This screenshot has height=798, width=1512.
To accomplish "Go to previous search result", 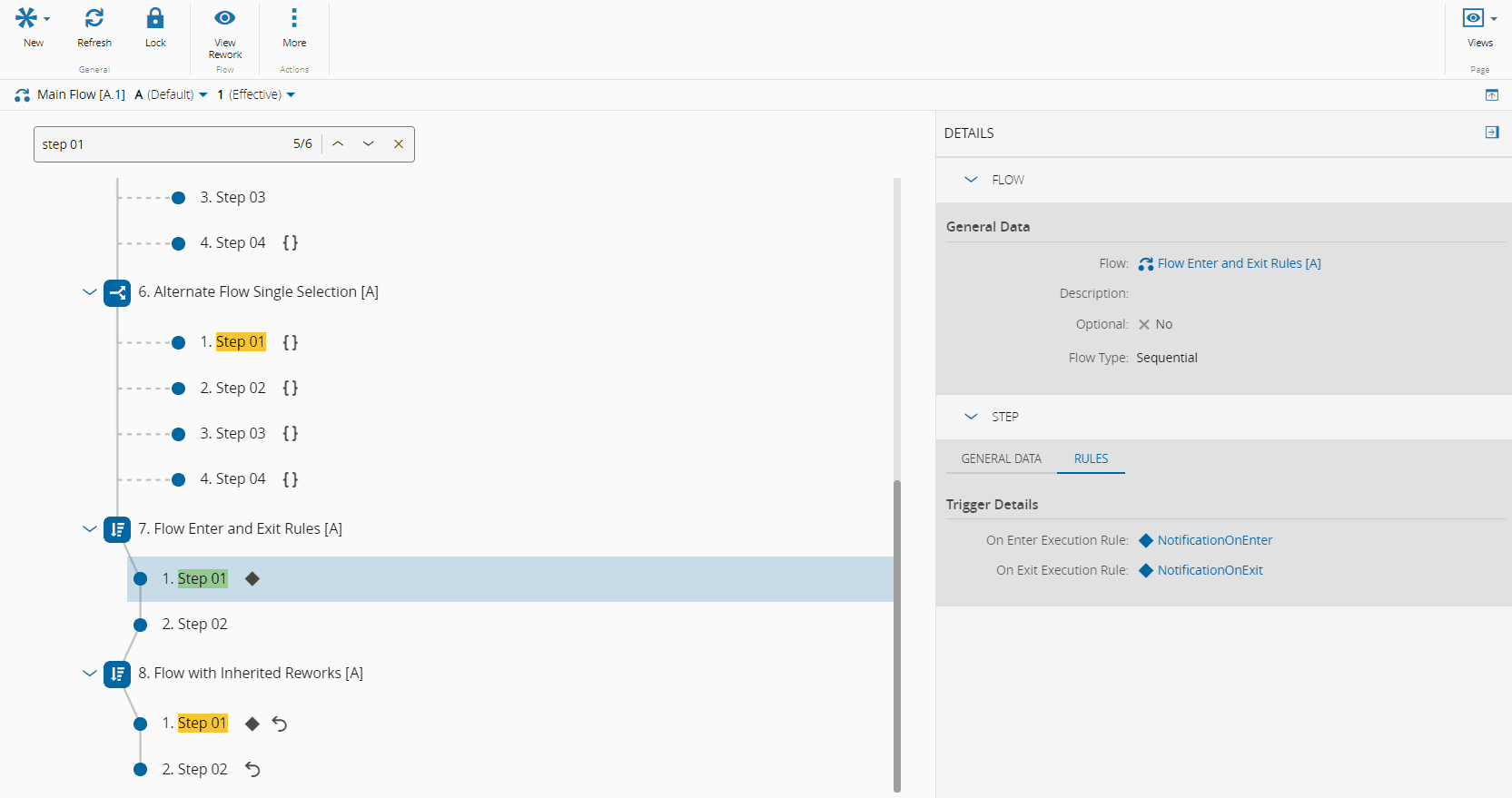I will [x=338, y=144].
